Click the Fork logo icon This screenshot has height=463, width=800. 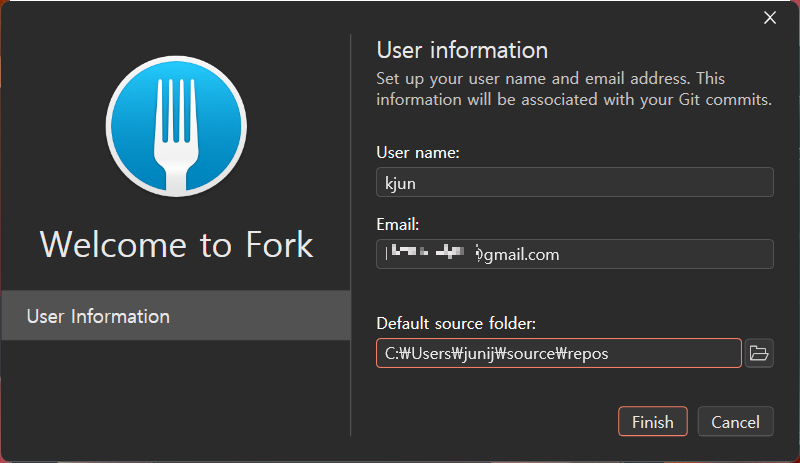(176, 126)
